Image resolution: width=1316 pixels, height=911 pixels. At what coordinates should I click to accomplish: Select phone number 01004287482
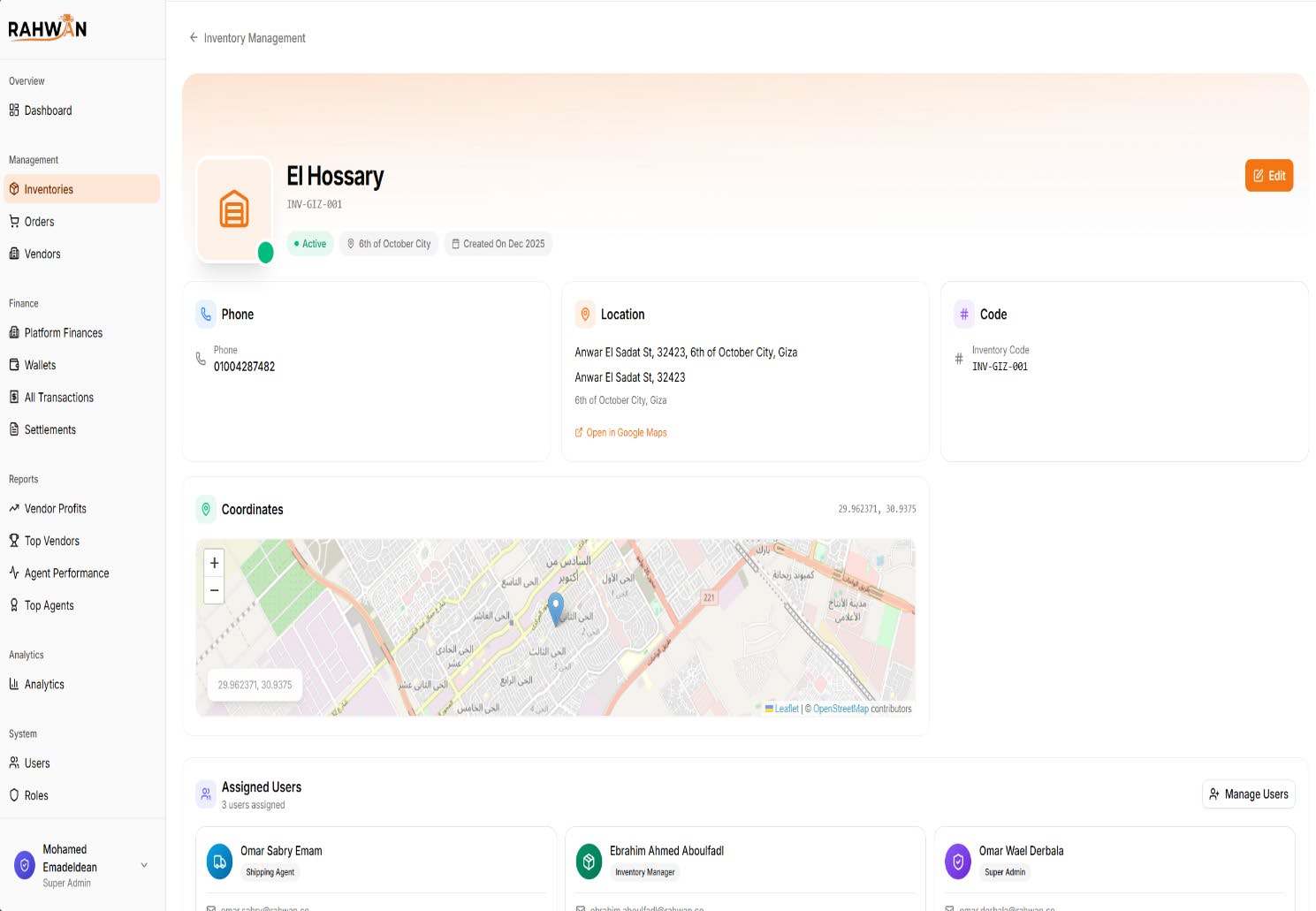click(244, 367)
